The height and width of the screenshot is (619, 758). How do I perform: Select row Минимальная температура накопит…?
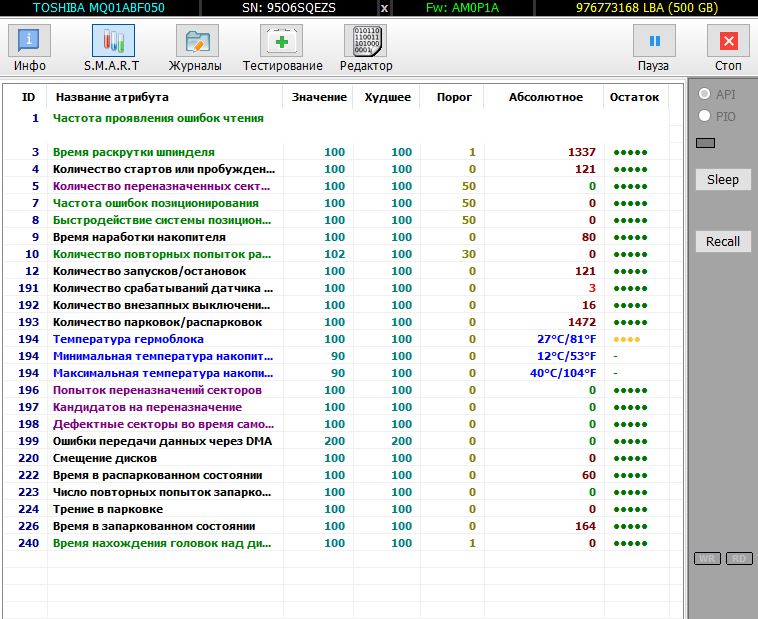pos(336,356)
